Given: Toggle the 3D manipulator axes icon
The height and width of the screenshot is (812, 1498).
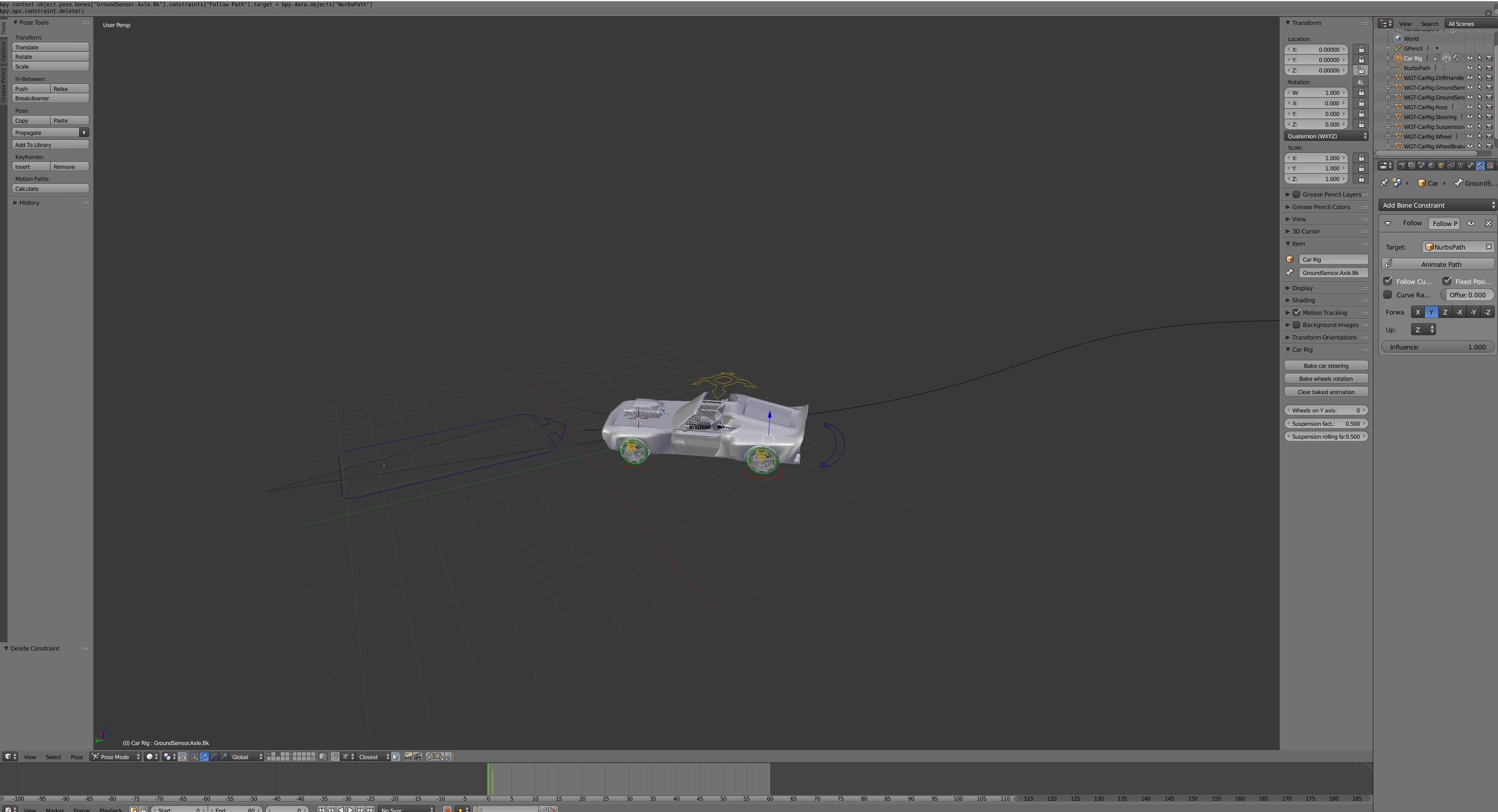Looking at the screenshot, I should click(194, 757).
